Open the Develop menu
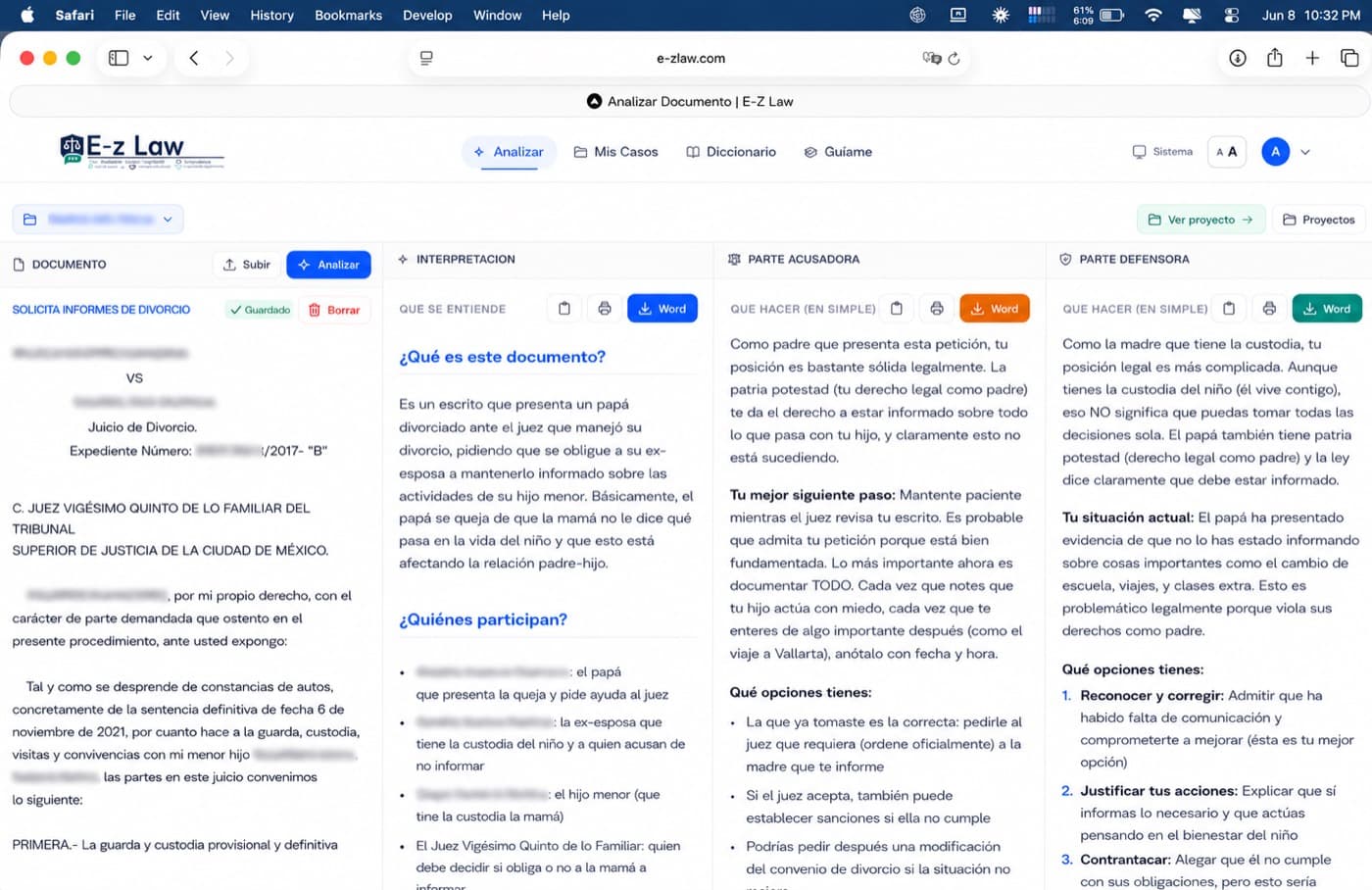The height and width of the screenshot is (890, 1372). [427, 15]
